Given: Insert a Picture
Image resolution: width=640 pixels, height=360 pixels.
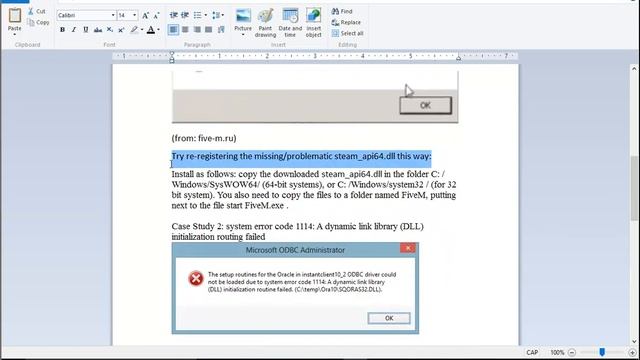Looking at the screenshot, I should pyautogui.click(x=243, y=20).
